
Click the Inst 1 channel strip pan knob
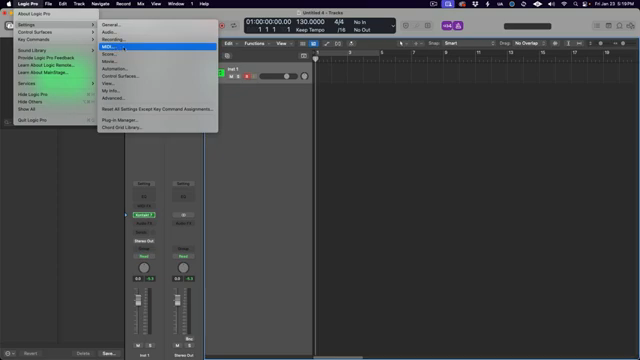pos(144,268)
